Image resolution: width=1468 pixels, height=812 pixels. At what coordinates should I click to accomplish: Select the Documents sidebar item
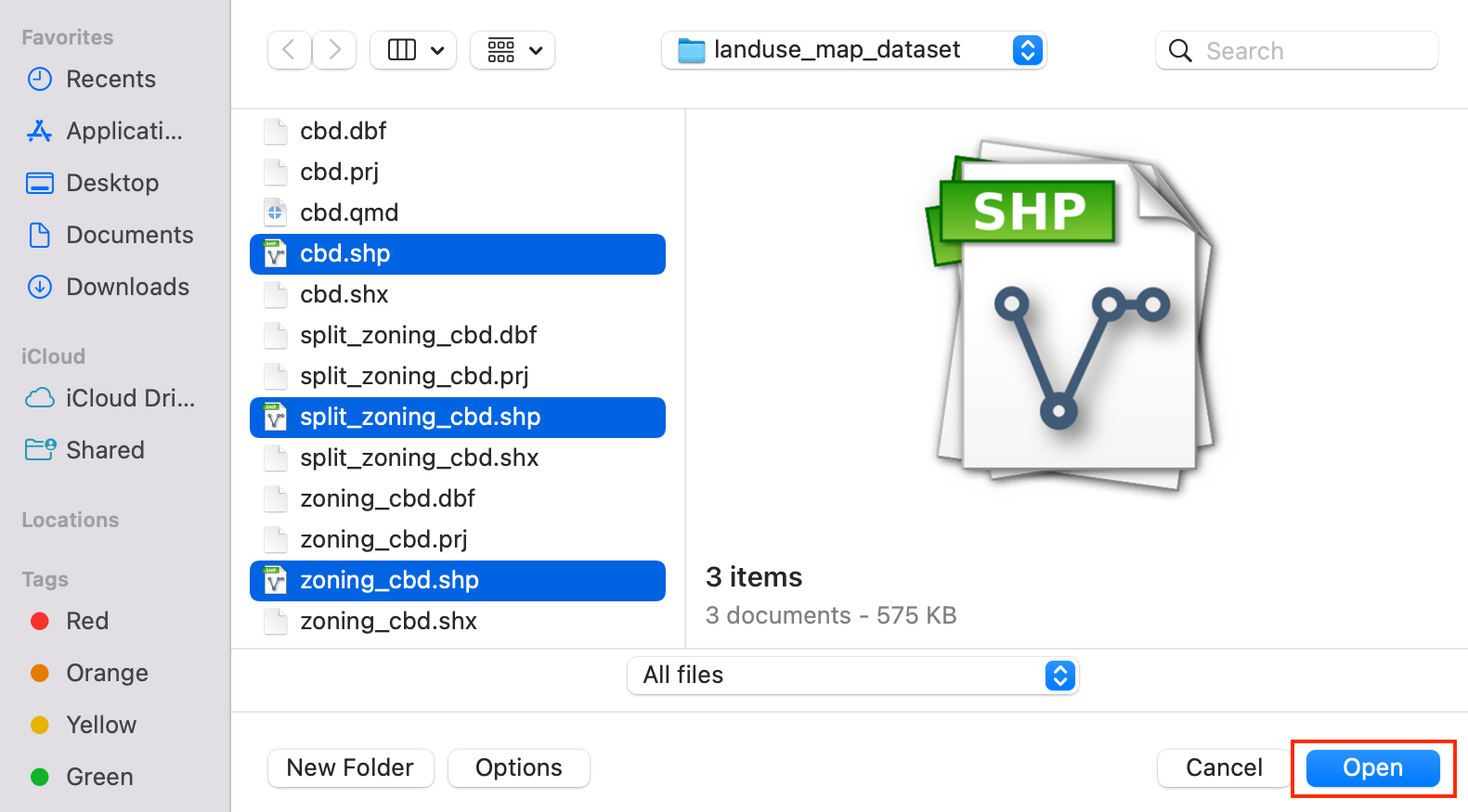point(129,236)
